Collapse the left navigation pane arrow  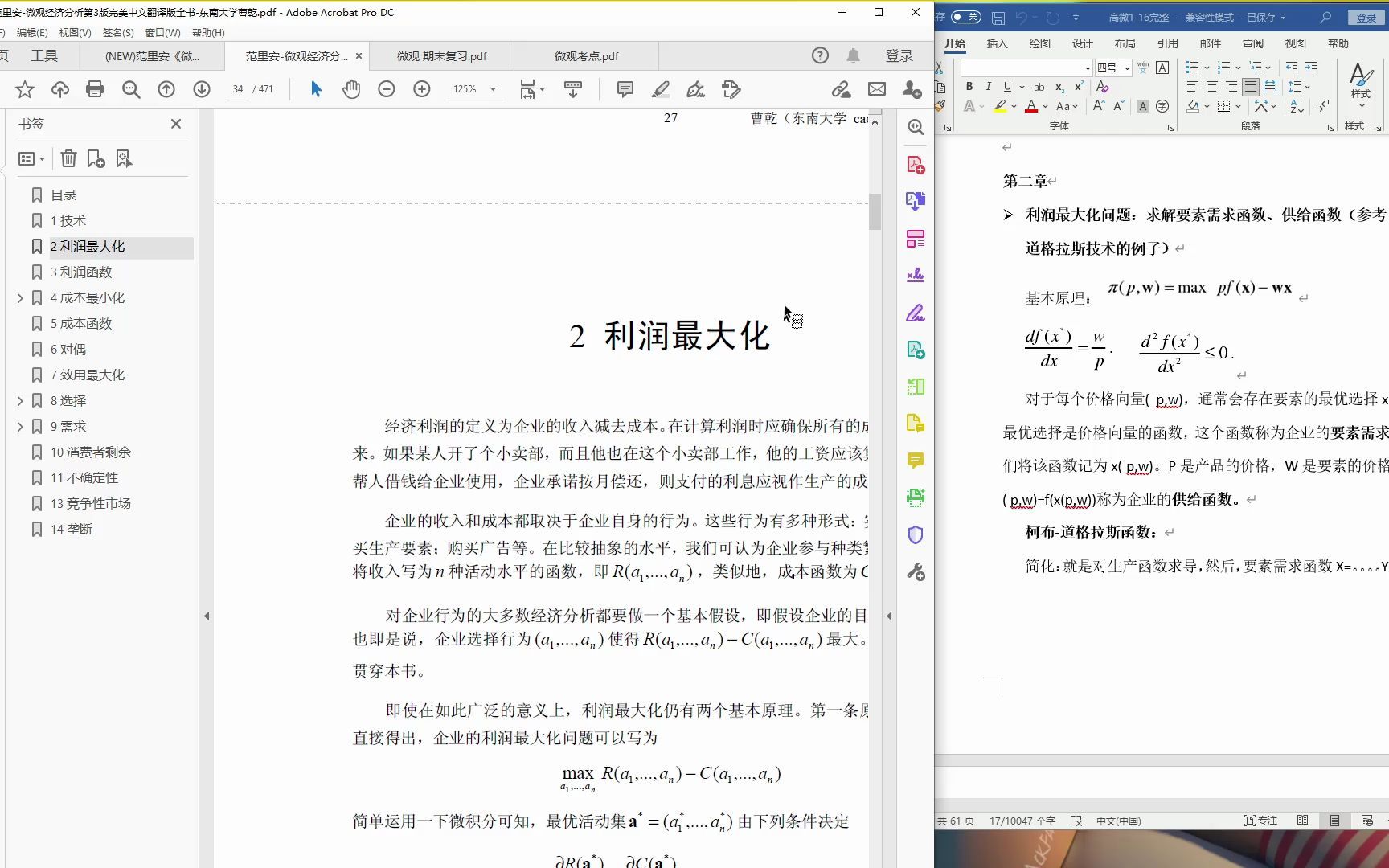pyautogui.click(x=207, y=616)
